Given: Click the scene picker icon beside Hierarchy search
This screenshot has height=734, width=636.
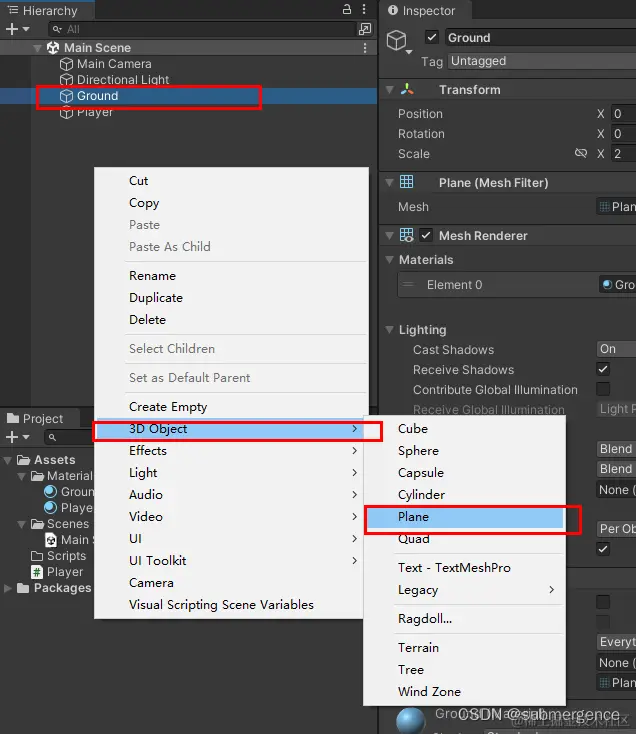Looking at the screenshot, I should (x=365, y=29).
